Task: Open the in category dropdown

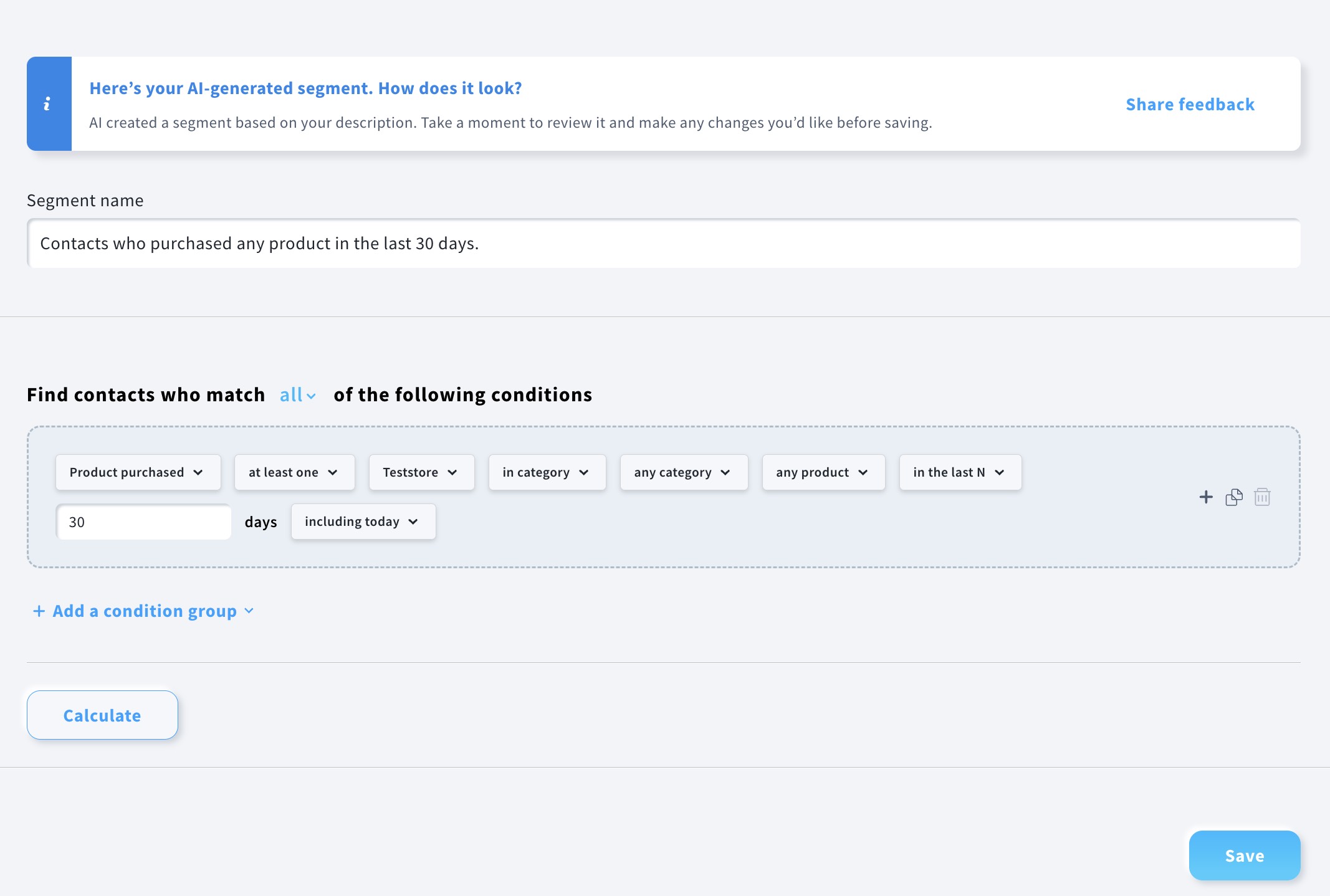Action: (547, 472)
